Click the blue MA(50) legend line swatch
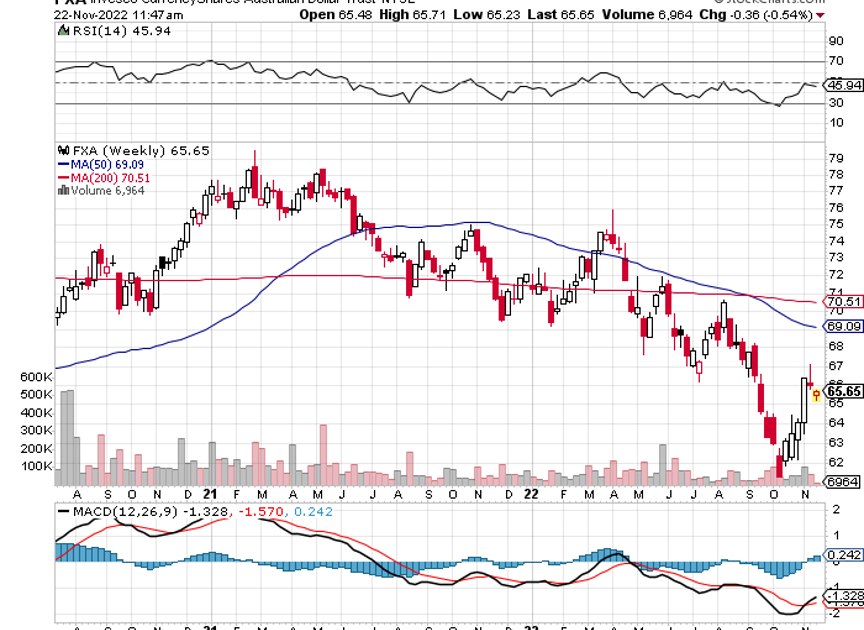This screenshot has width=864, height=630. 62,164
